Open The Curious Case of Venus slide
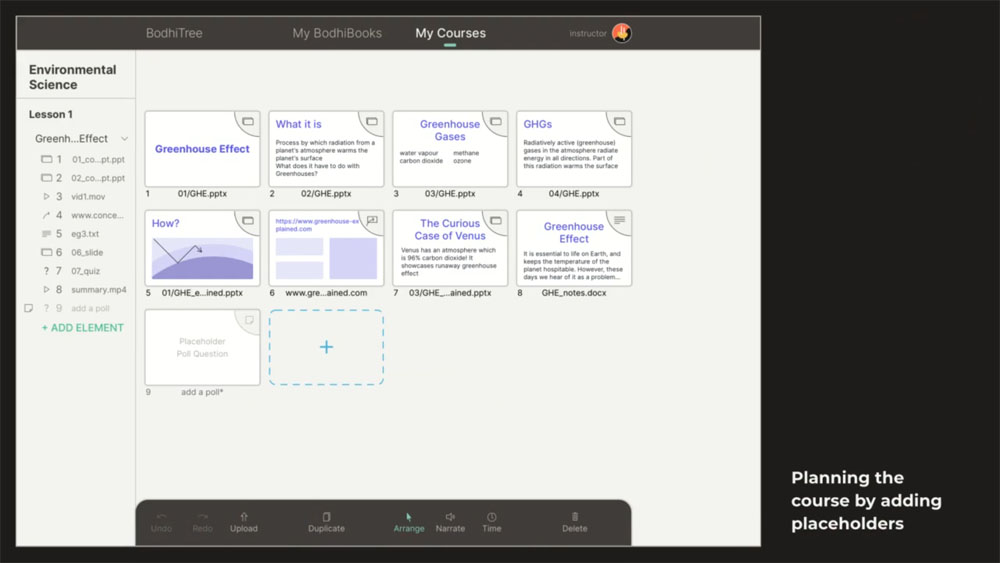The image size is (1000, 563). [x=450, y=248]
